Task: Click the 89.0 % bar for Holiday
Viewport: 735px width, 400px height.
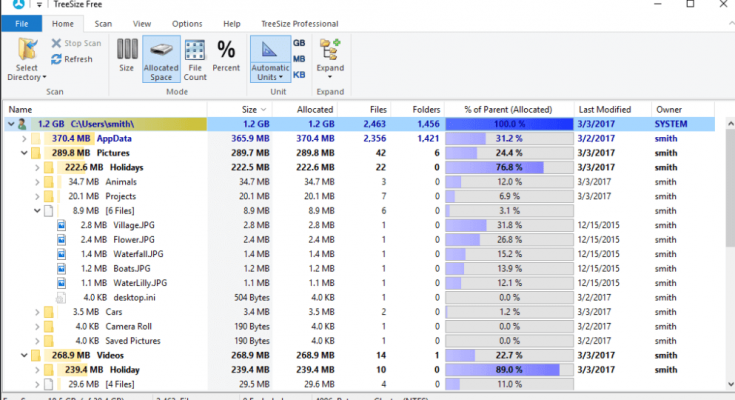Action: [x=509, y=370]
